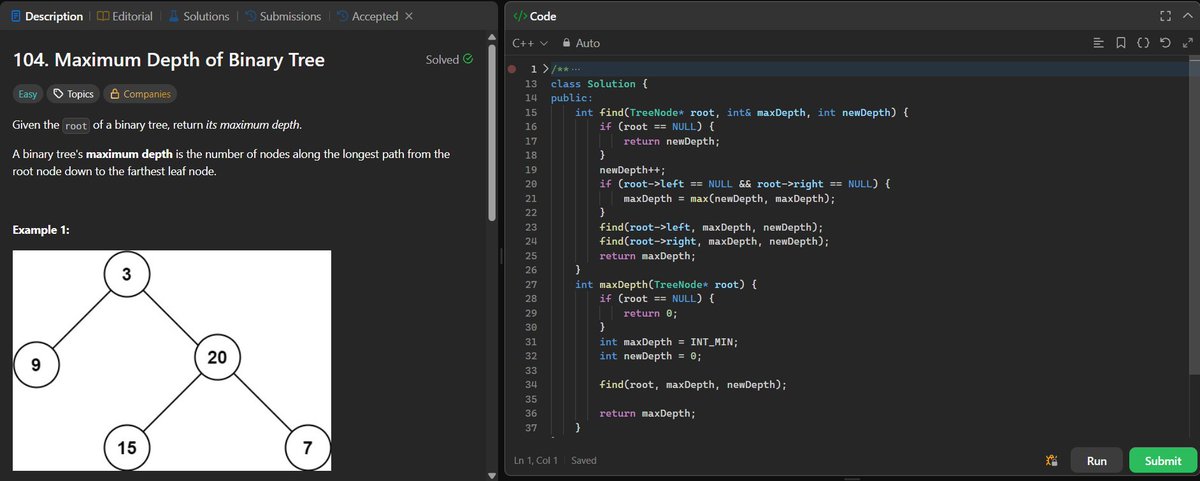Image resolution: width=1200 pixels, height=481 pixels.
Task: Click the 'return 0;' line
Action: (651, 313)
